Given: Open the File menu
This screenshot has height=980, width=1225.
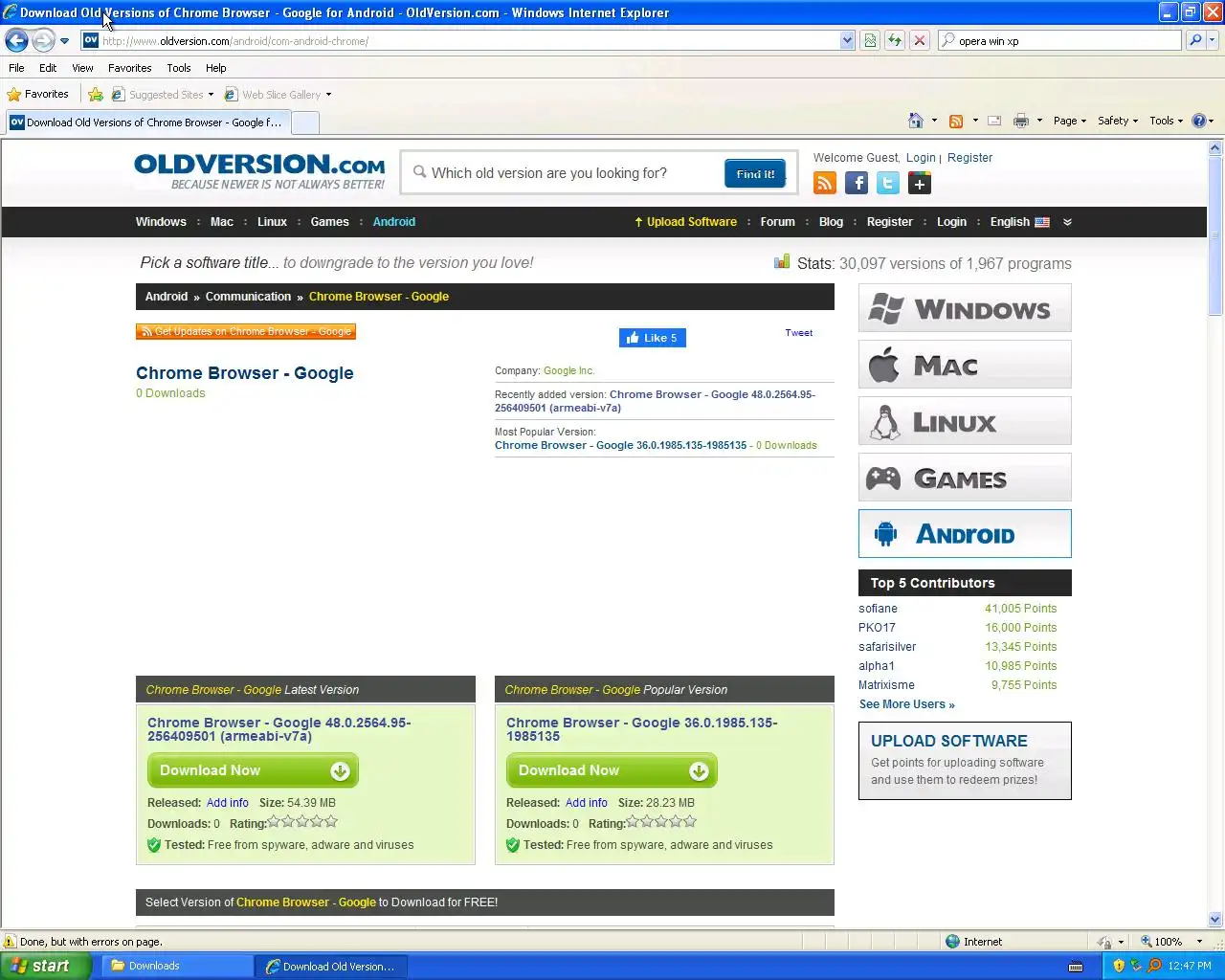Looking at the screenshot, I should (x=16, y=68).
